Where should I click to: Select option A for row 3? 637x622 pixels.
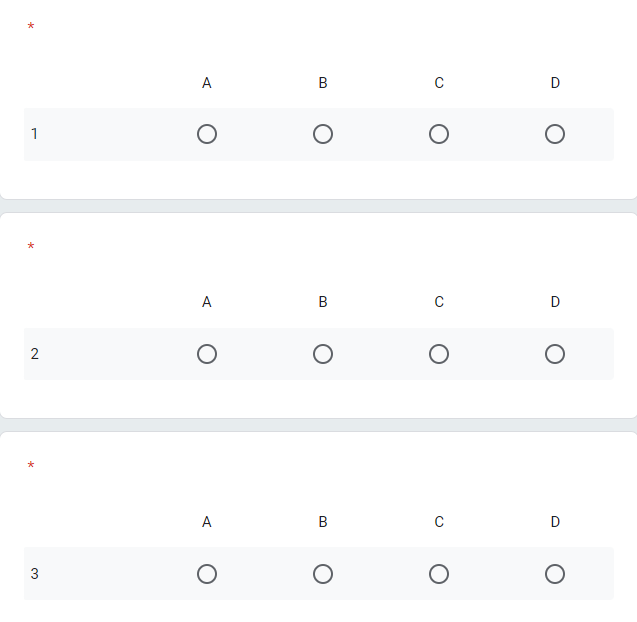point(207,574)
